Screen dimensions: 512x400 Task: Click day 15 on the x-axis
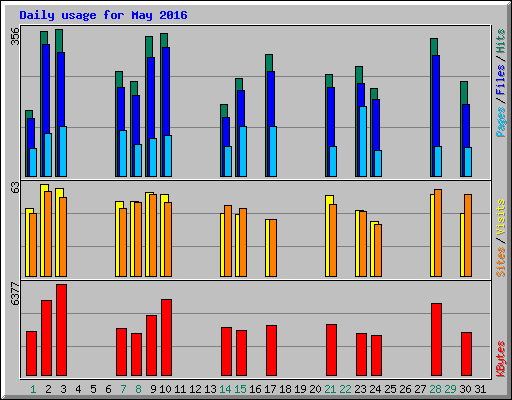pos(240,389)
